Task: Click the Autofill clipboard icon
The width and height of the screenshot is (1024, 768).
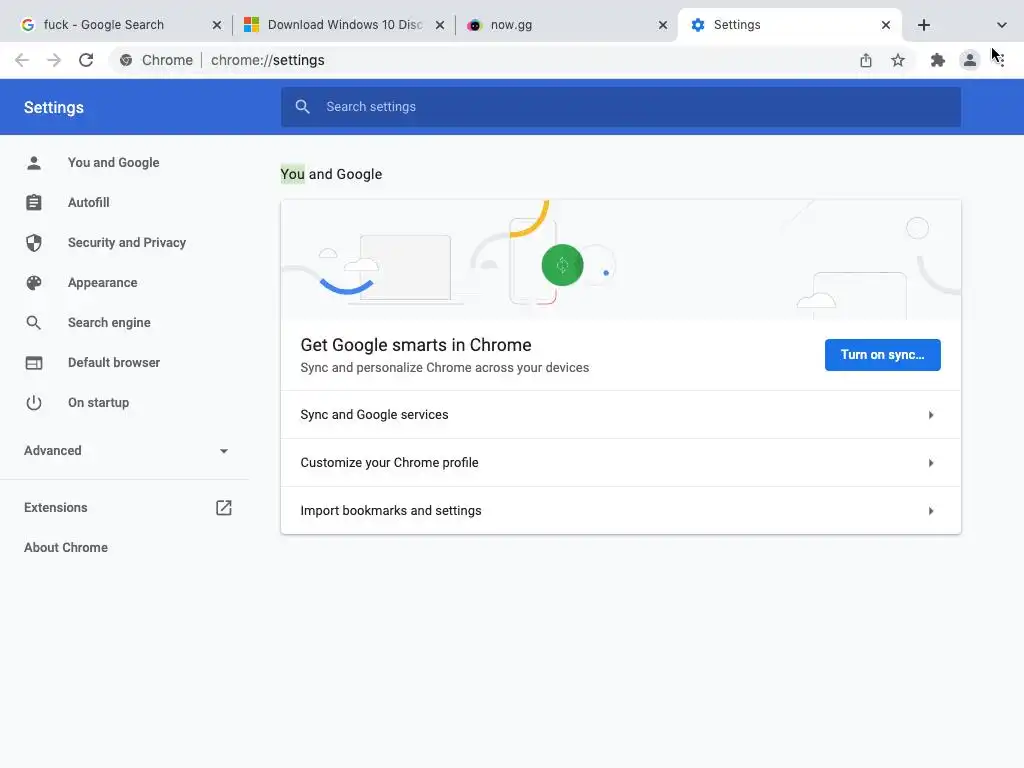Action: click(x=34, y=202)
